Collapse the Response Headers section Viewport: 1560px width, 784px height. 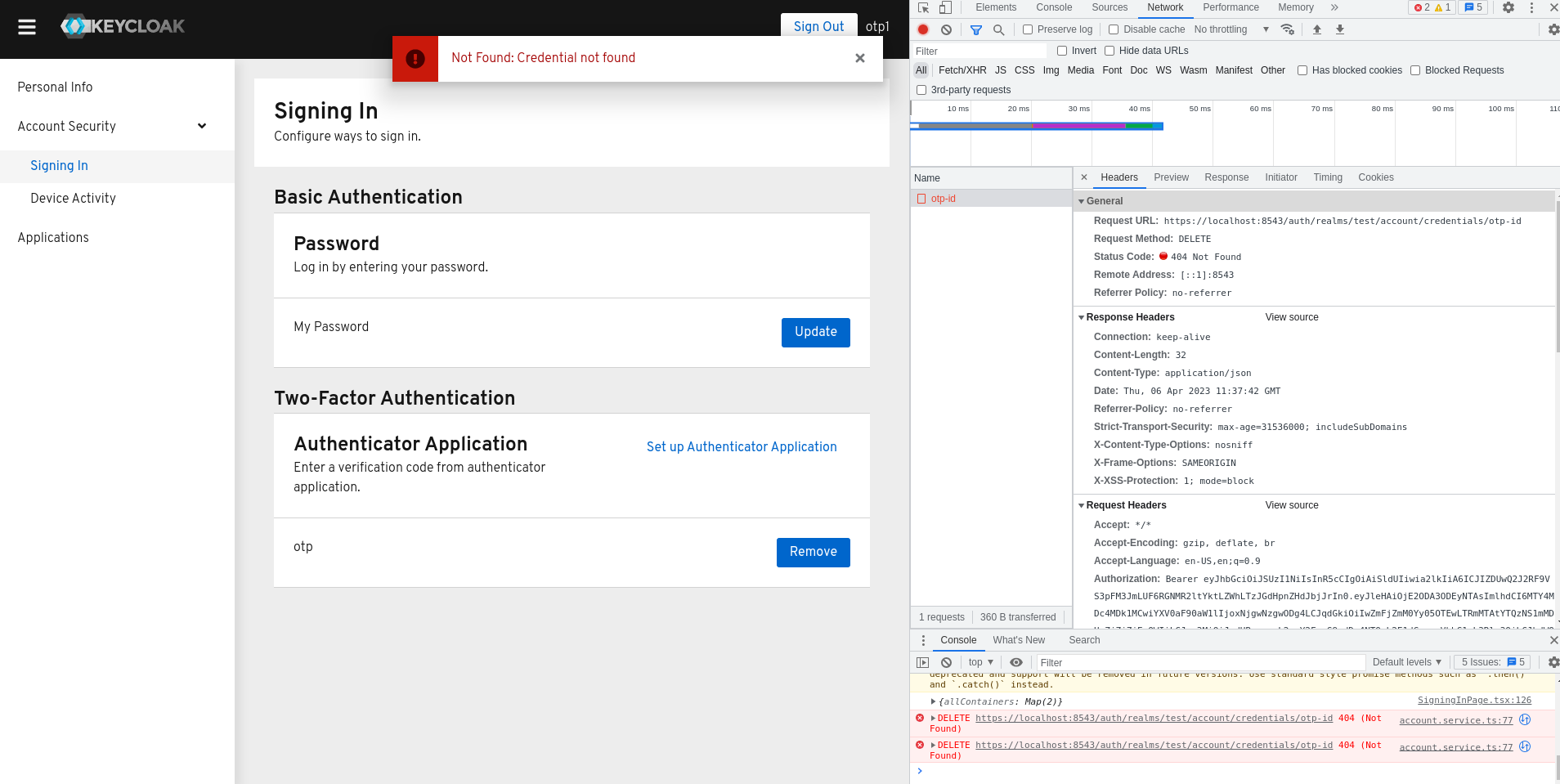1082,317
